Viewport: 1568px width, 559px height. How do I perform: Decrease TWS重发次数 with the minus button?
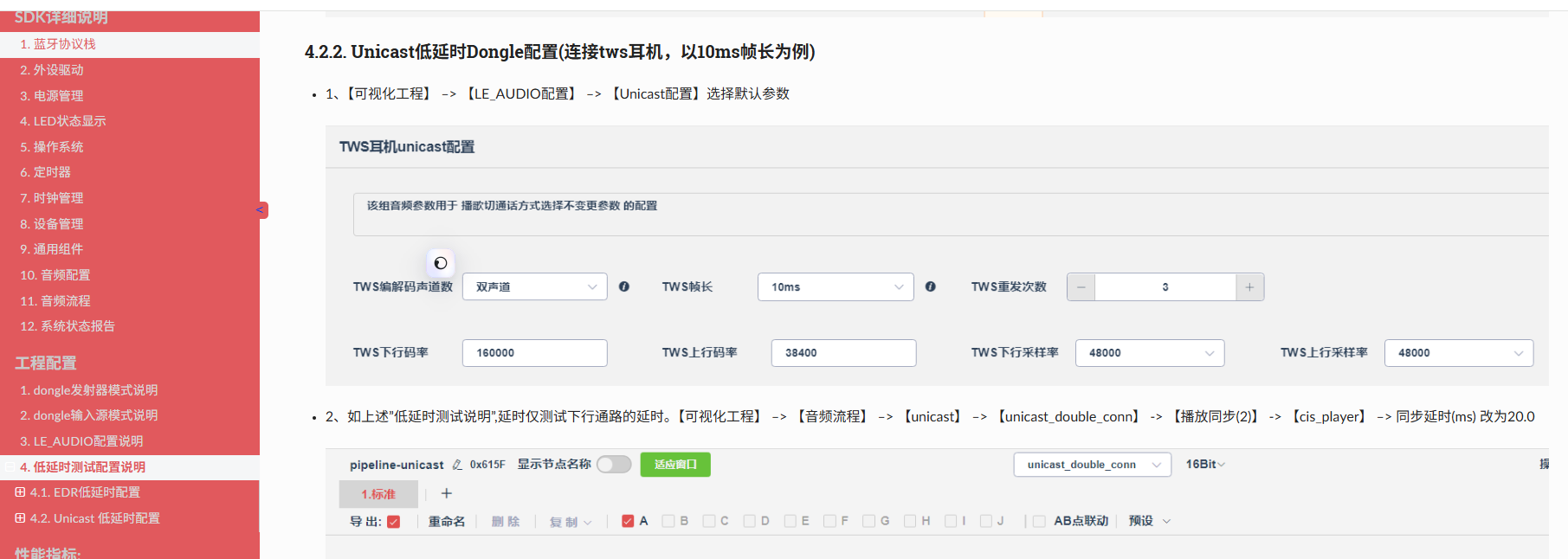(1081, 287)
